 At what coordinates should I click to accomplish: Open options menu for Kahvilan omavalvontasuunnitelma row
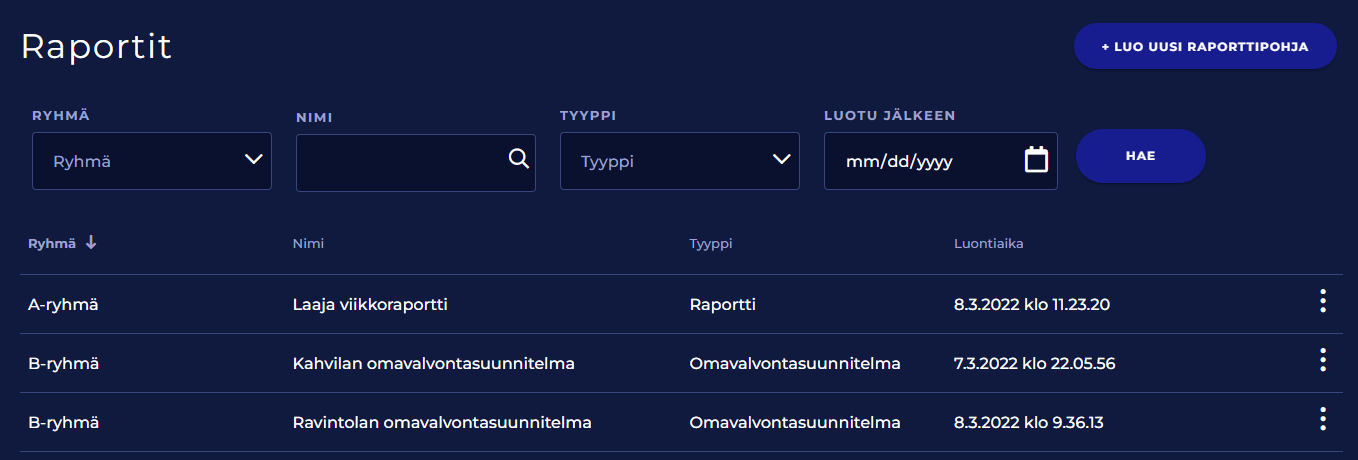1322,360
